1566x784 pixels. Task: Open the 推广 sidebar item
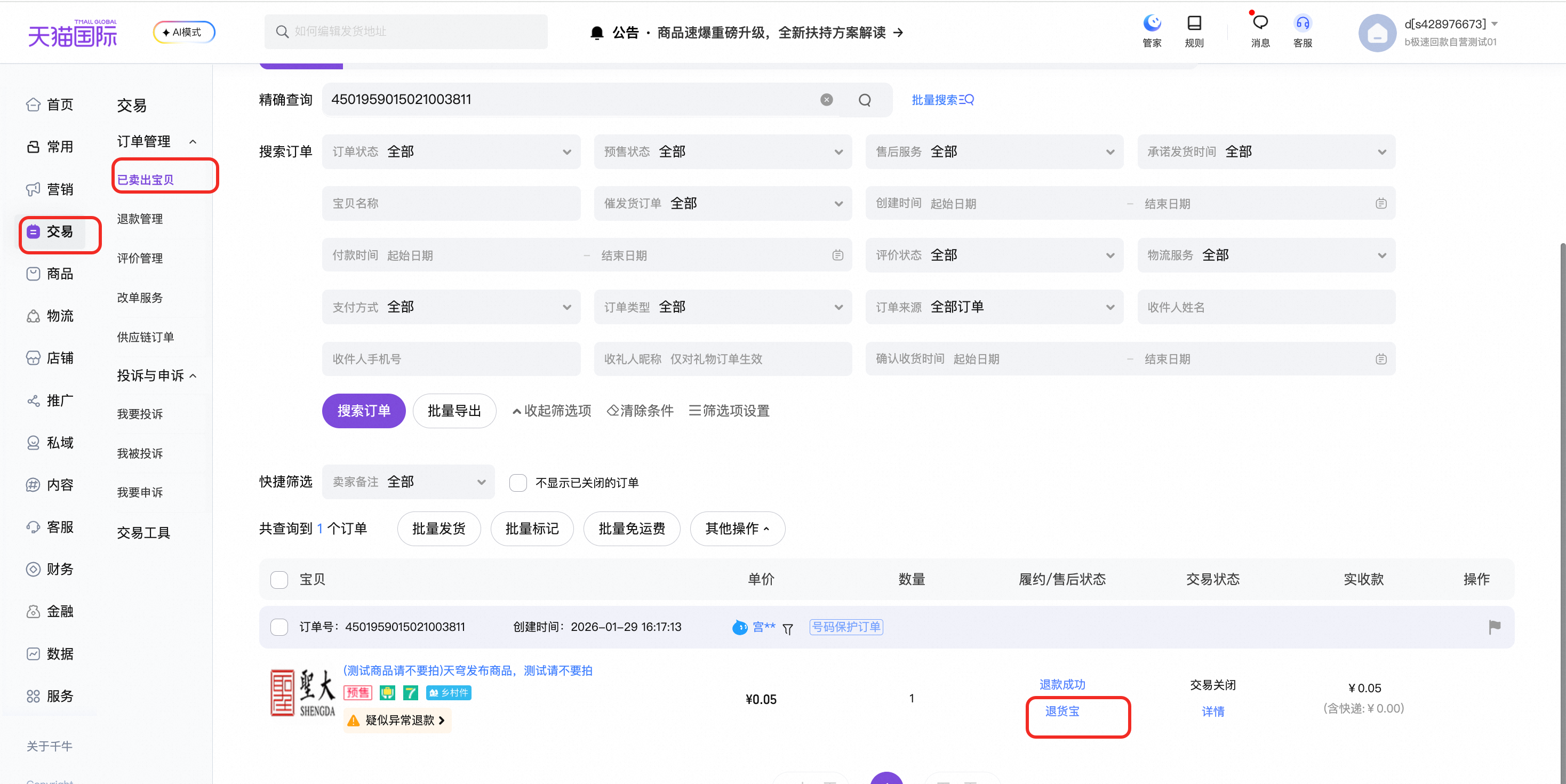point(51,400)
